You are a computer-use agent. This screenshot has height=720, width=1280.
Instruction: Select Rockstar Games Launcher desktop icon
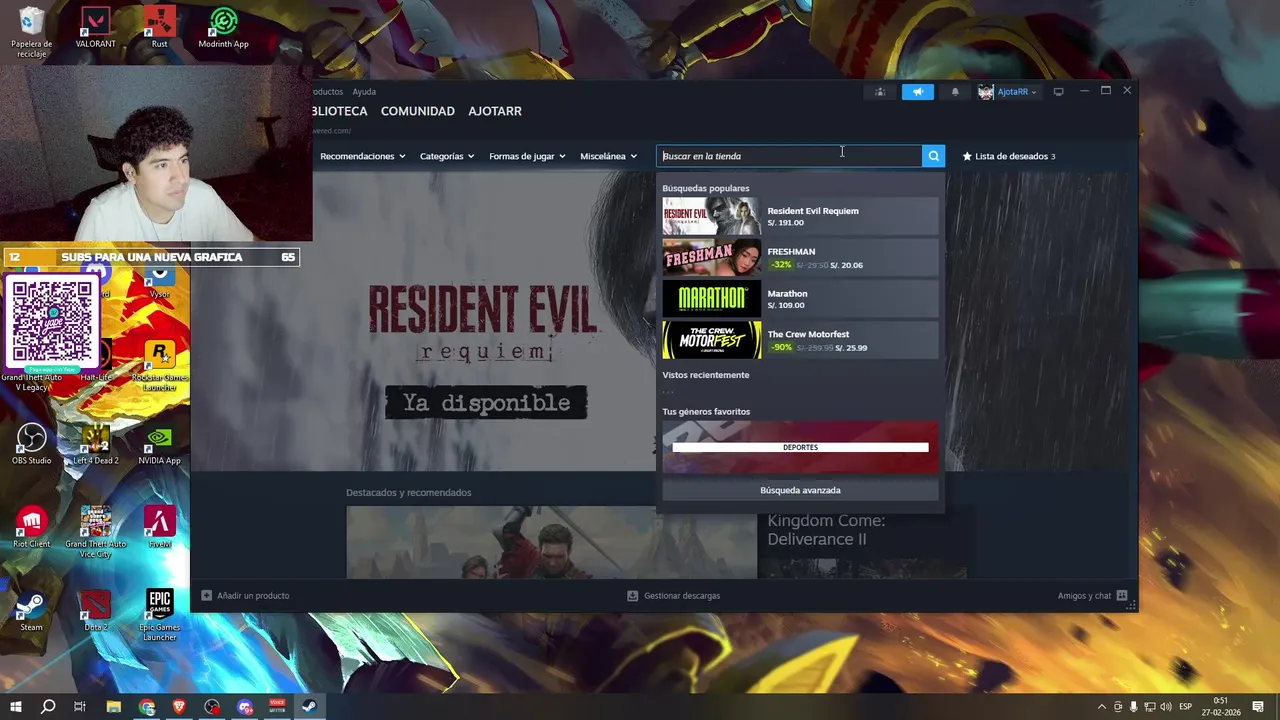(x=159, y=365)
